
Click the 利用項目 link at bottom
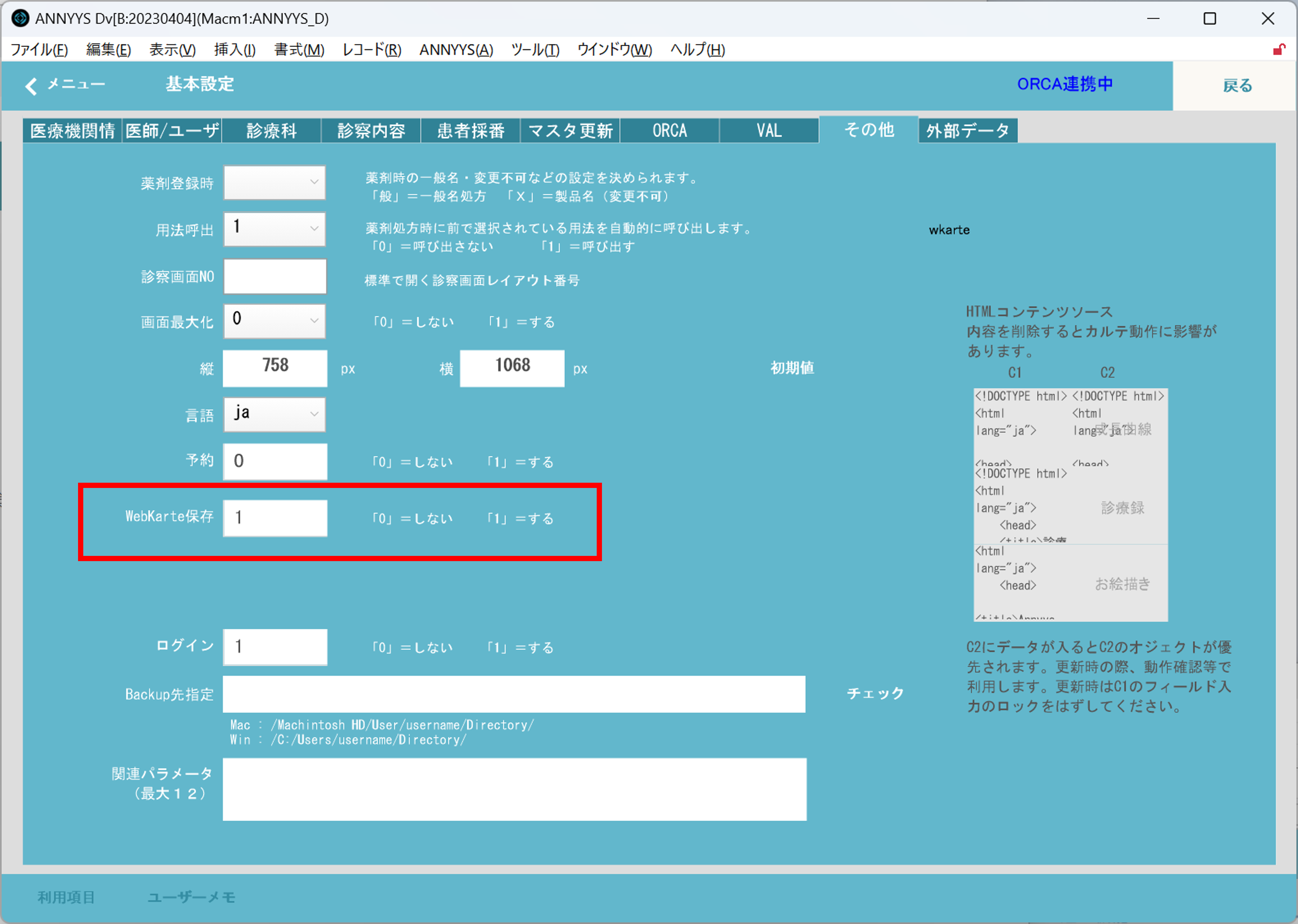click(66, 897)
